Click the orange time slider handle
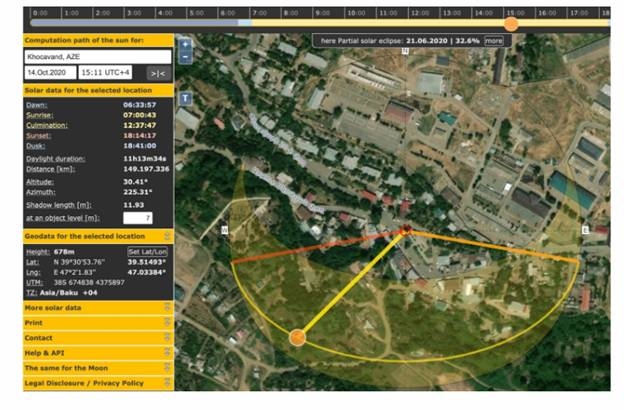The image size is (624, 410). pyautogui.click(x=511, y=23)
